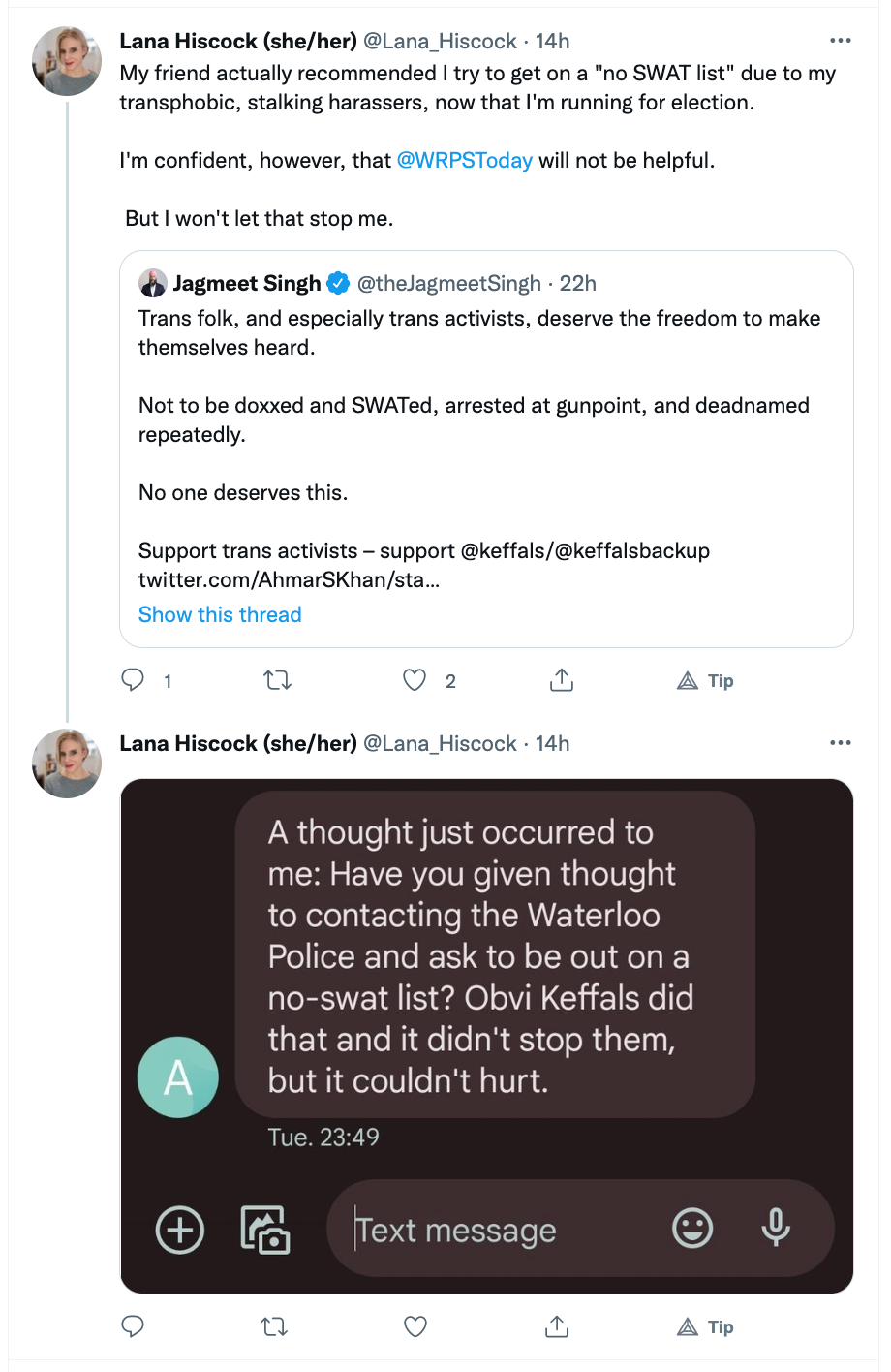Image resolution: width=891 pixels, height=1372 pixels.
Task: Open more options menu on second tweet
Action: pos(841,743)
